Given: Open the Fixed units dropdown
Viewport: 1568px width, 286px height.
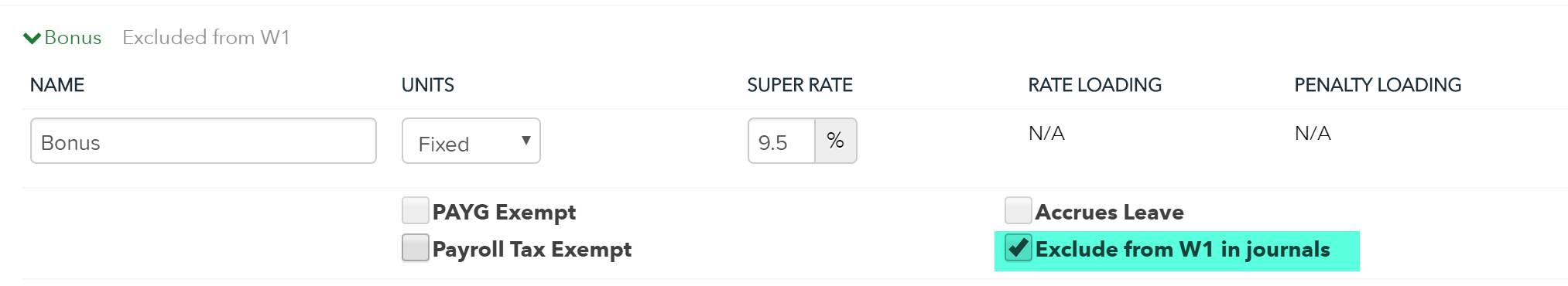Looking at the screenshot, I should (x=471, y=141).
